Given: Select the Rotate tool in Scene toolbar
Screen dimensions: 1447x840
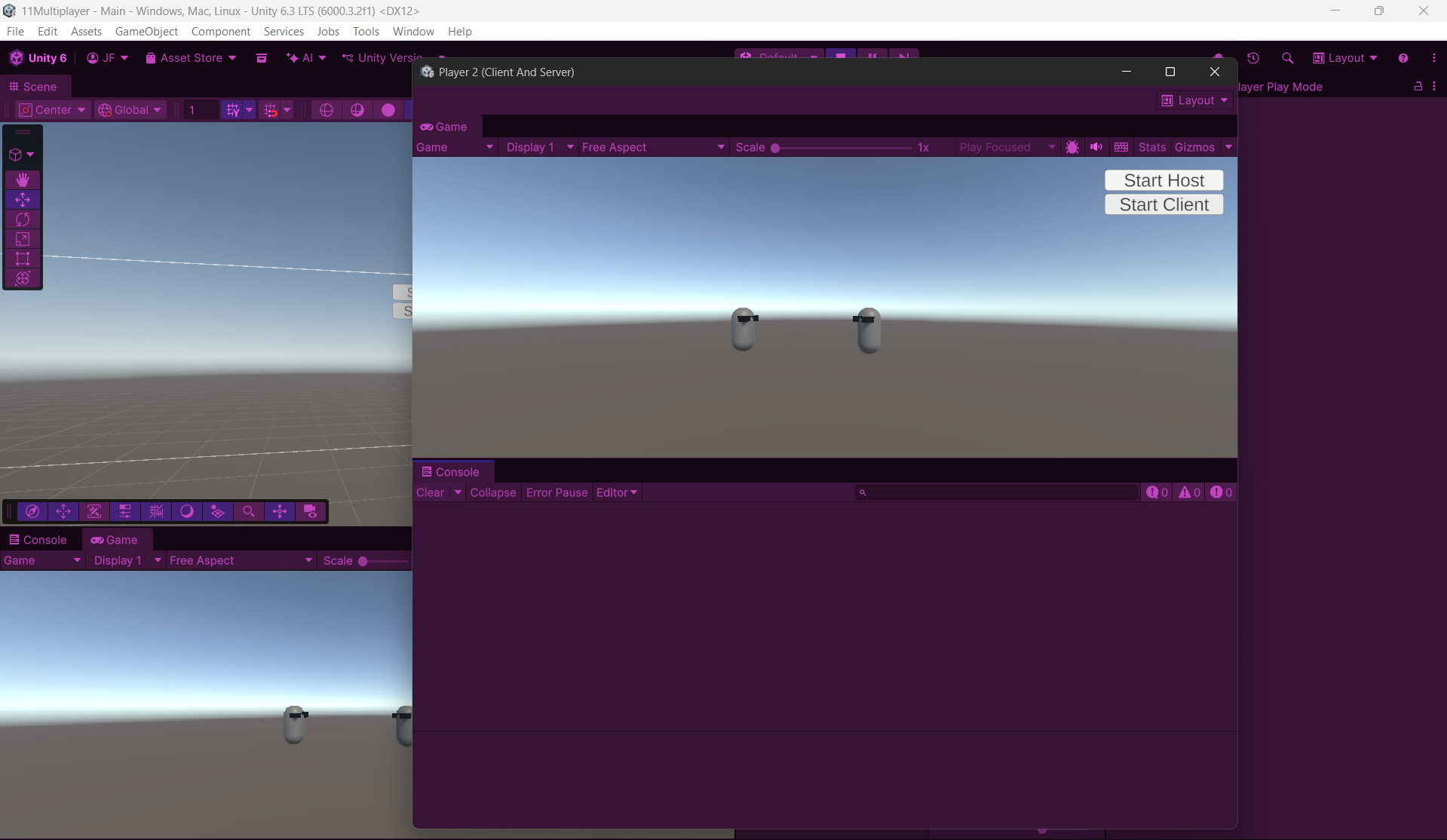Looking at the screenshot, I should pyautogui.click(x=23, y=219).
